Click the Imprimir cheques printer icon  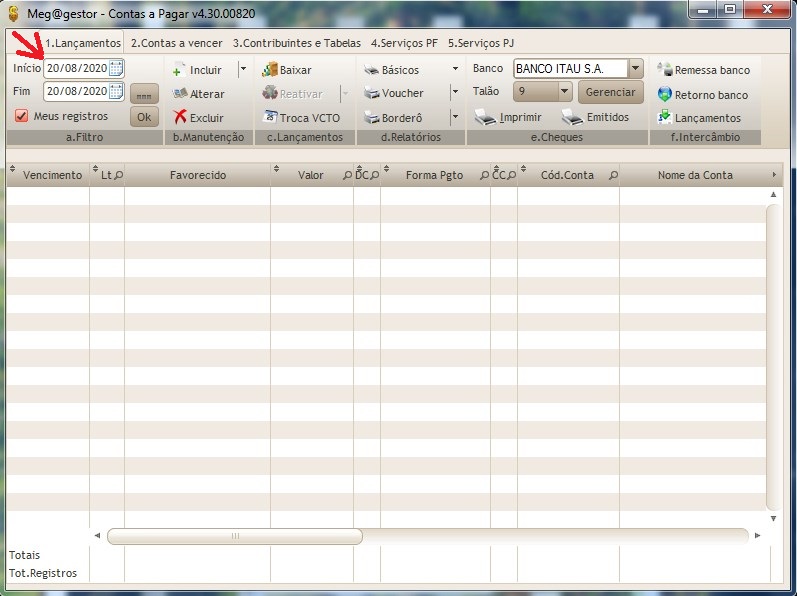(x=485, y=117)
